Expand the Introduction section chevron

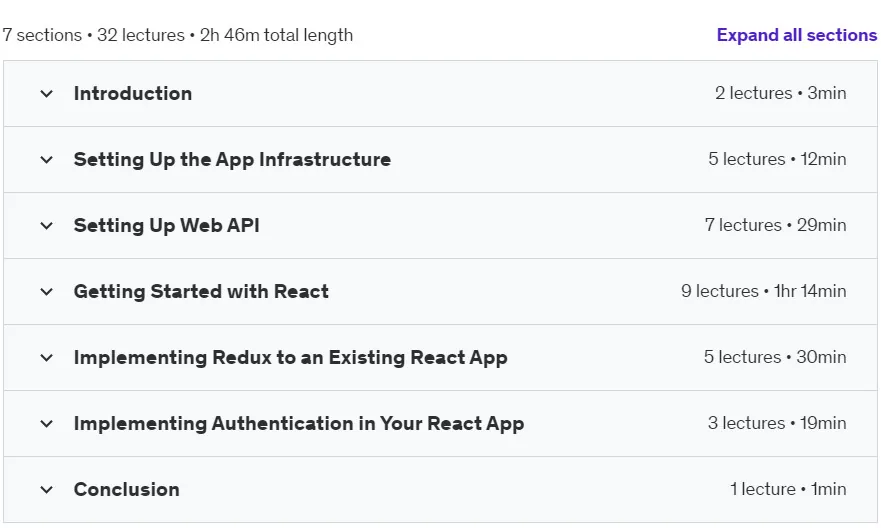(47, 94)
